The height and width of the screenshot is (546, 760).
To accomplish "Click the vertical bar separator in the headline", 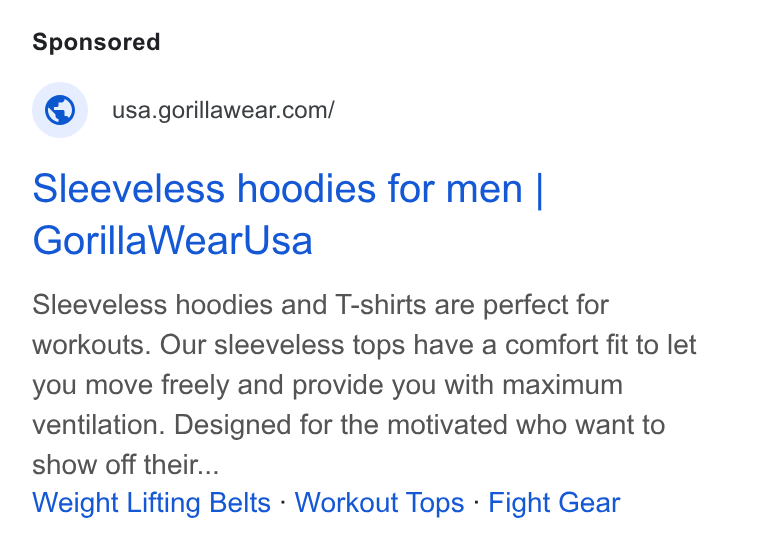I will click(539, 189).
